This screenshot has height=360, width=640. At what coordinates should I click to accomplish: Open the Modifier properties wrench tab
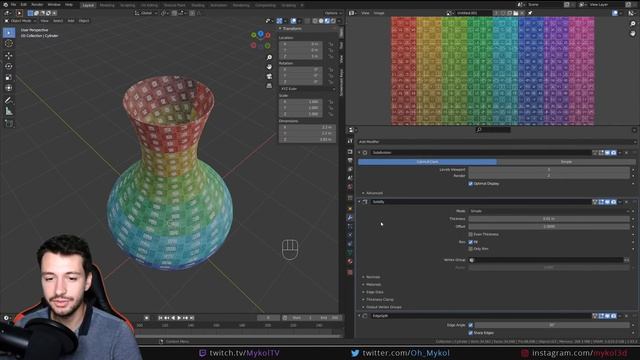pyautogui.click(x=350, y=218)
